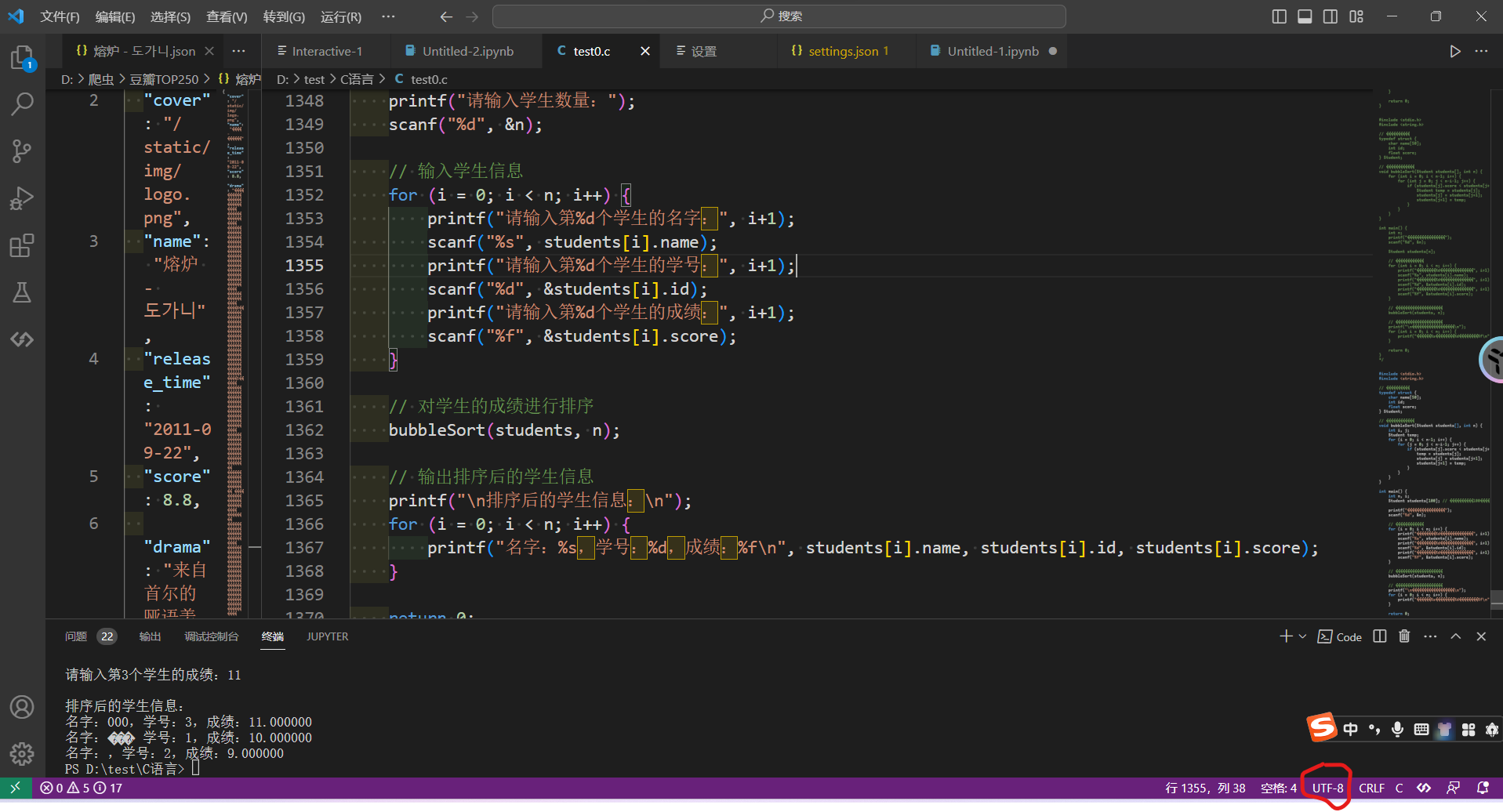Open the 运行(R) menu
Image resolution: width=1503 pixels, height=812 pixels.
tap(341, 16)
